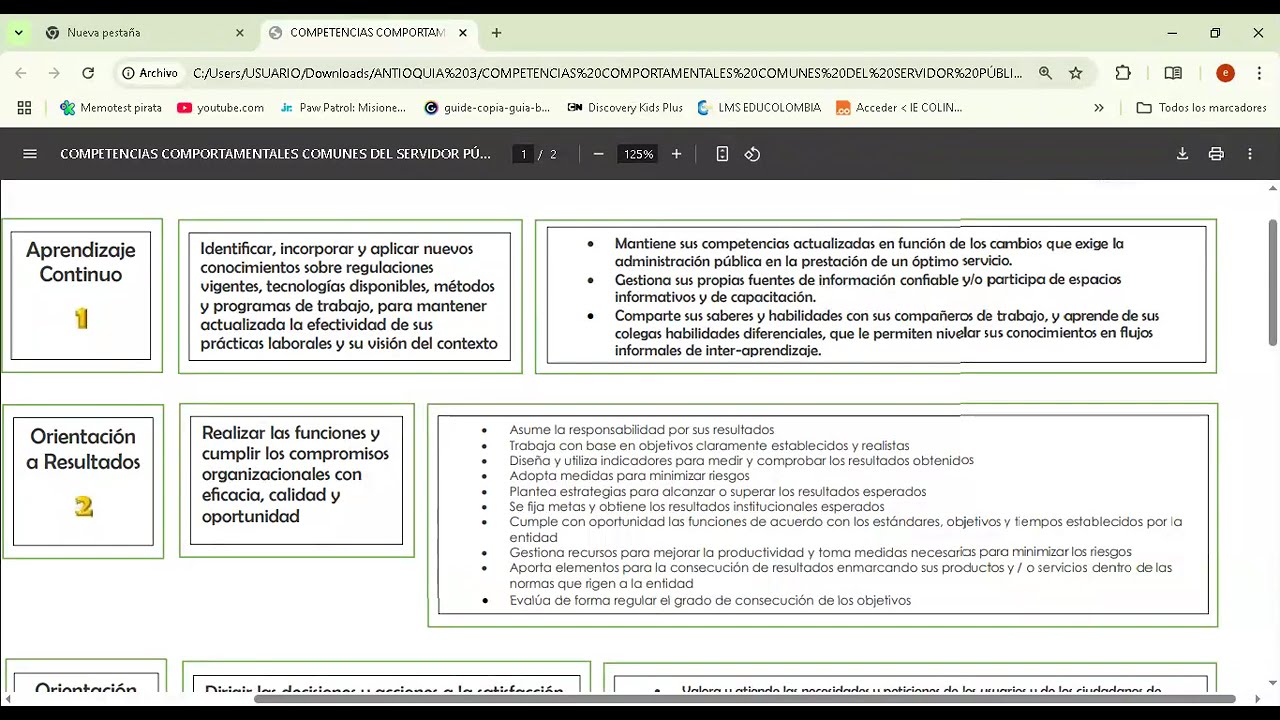
Task: Open the apps grid shortcut
Action: [24, 107]
